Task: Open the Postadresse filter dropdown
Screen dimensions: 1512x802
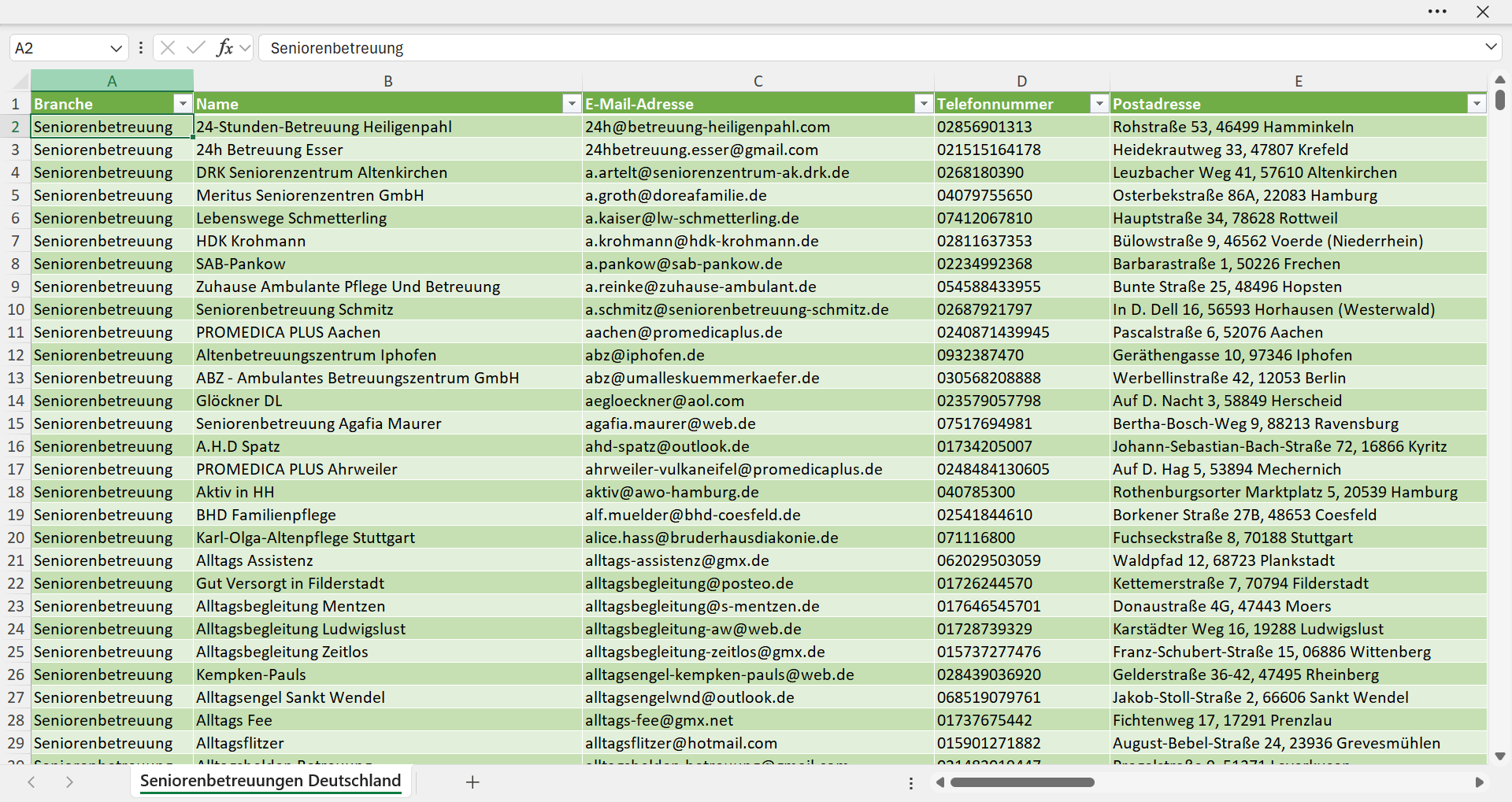Action: tap(1477, 104)
